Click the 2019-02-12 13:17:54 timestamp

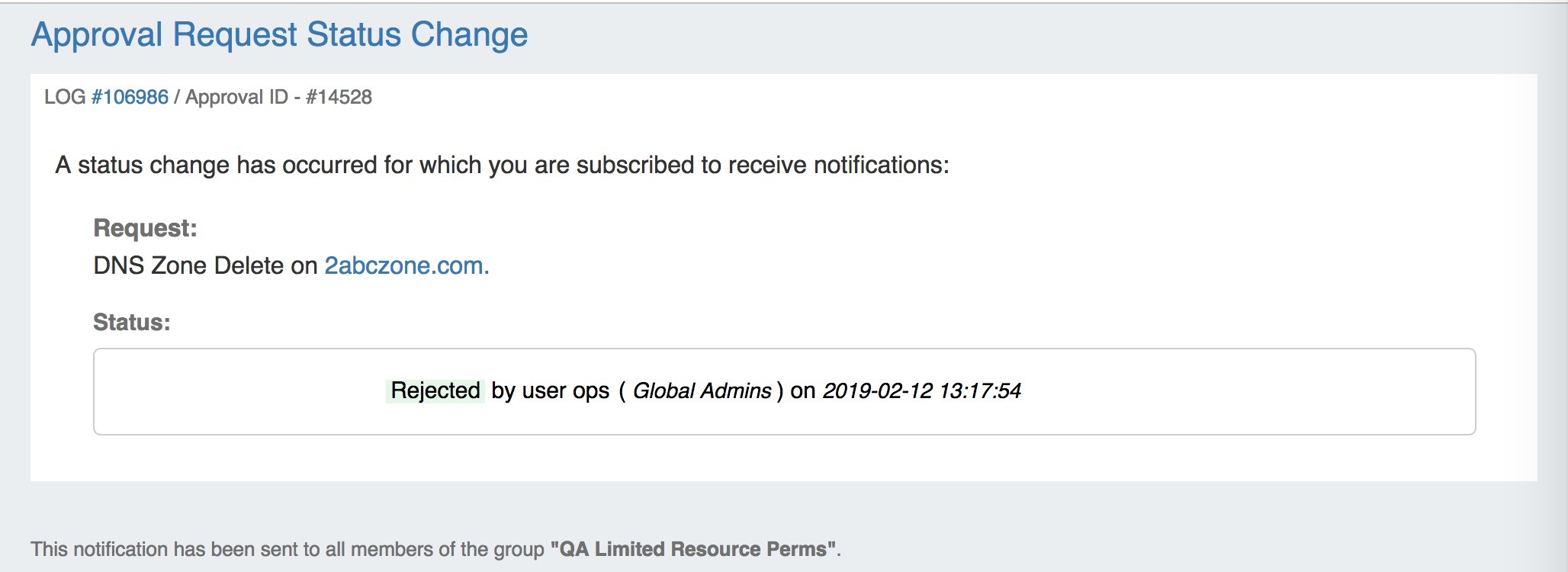(x=921, y=390)
